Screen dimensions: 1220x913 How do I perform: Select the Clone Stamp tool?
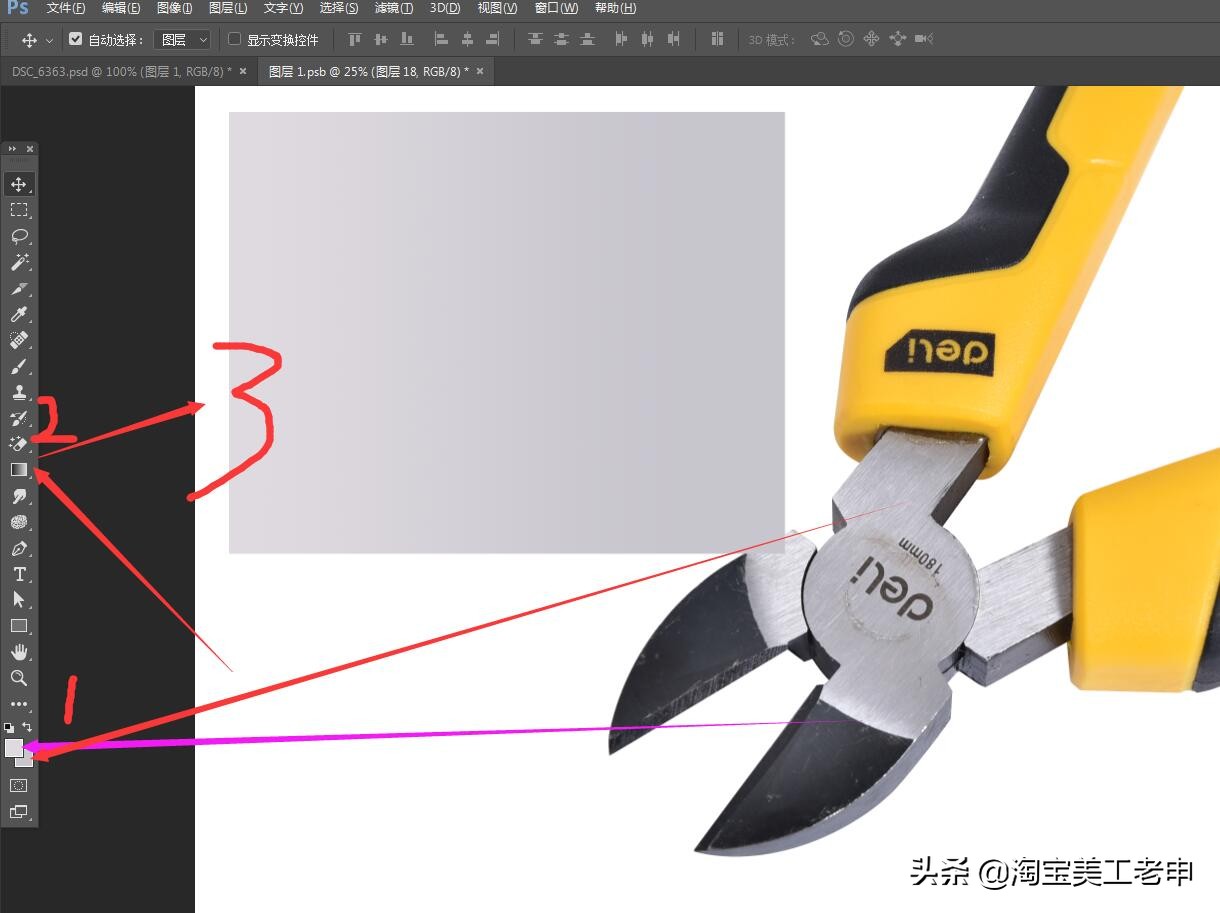(x=19, y=392)
